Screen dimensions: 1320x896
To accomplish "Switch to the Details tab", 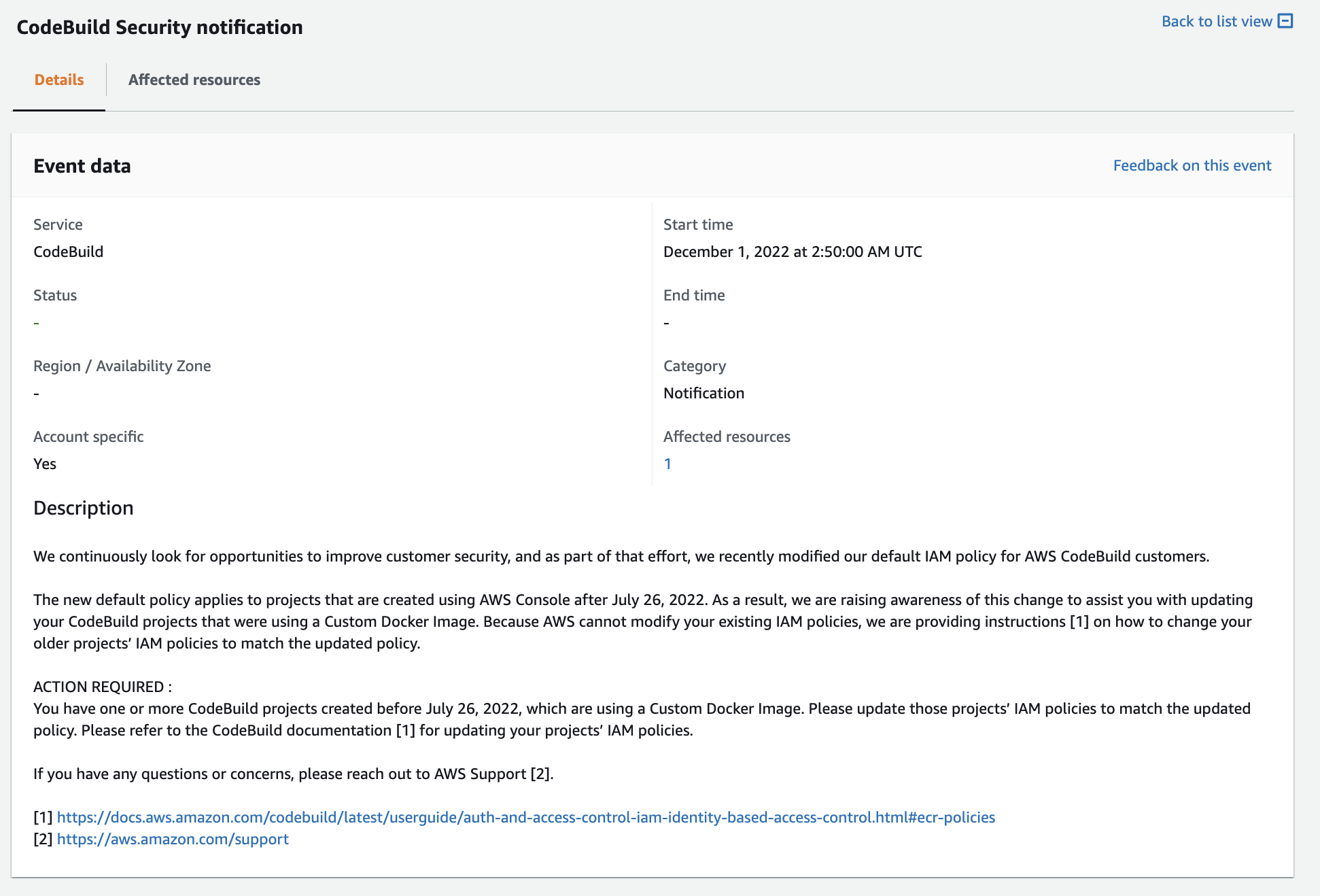I will tap(59, 80).
